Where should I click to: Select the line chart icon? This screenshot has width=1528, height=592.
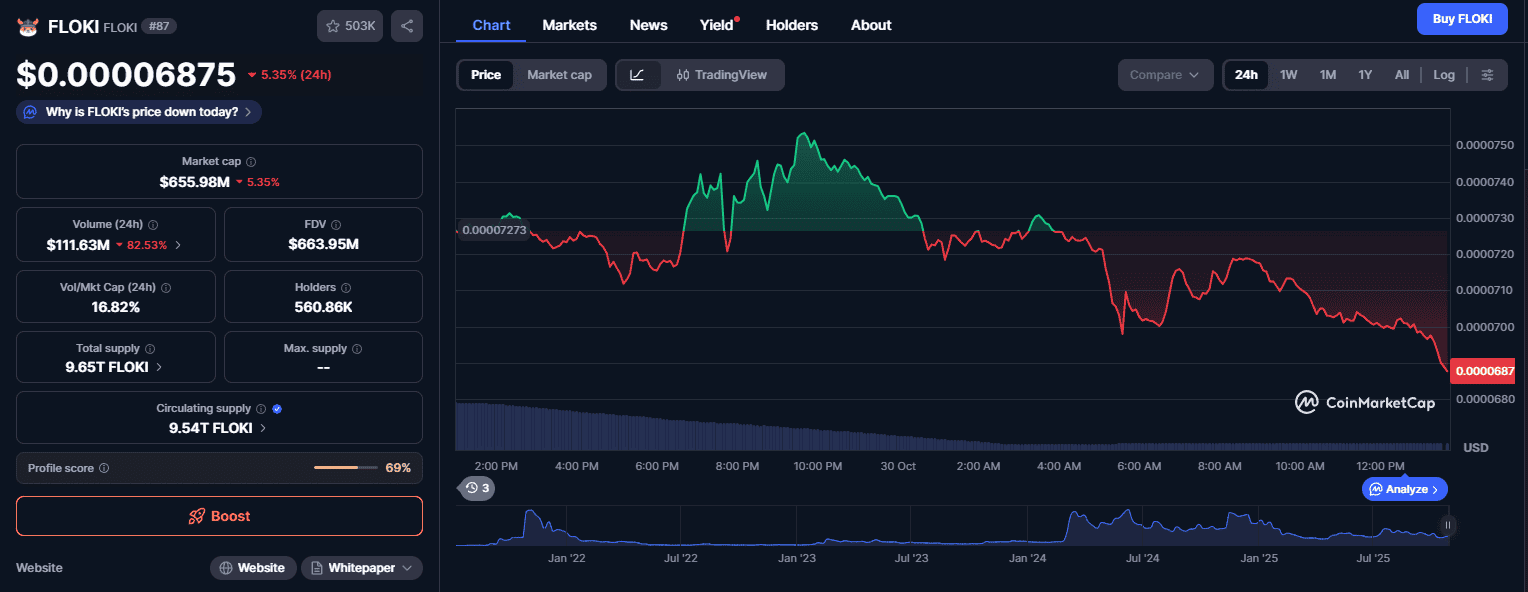(638, 75)
